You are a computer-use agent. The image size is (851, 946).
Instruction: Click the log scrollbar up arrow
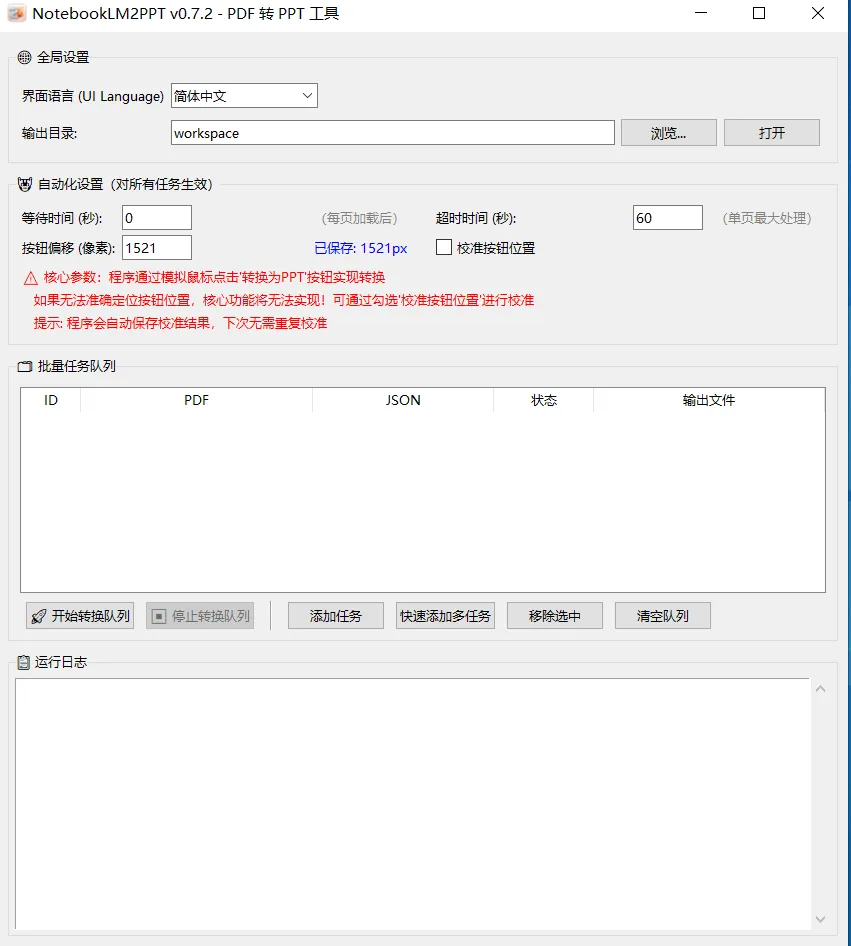coord(820,689)
